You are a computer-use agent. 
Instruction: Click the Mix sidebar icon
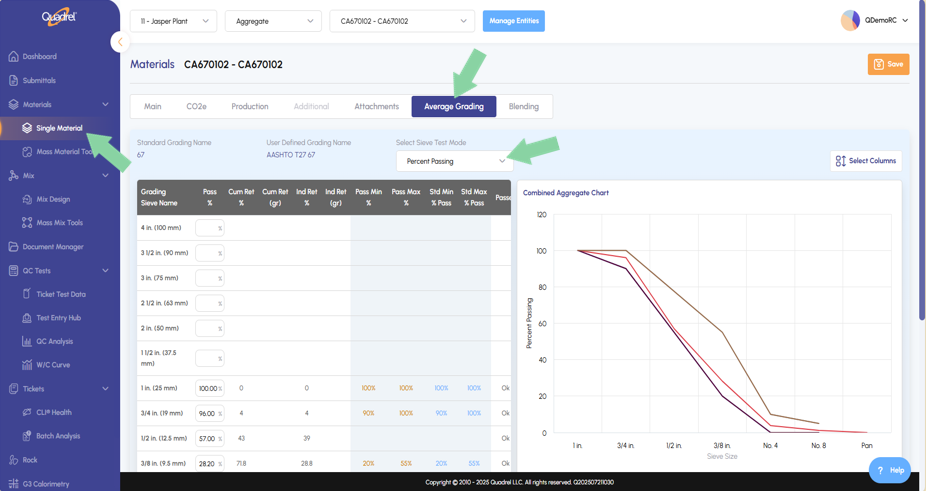[x=13, y=175]
